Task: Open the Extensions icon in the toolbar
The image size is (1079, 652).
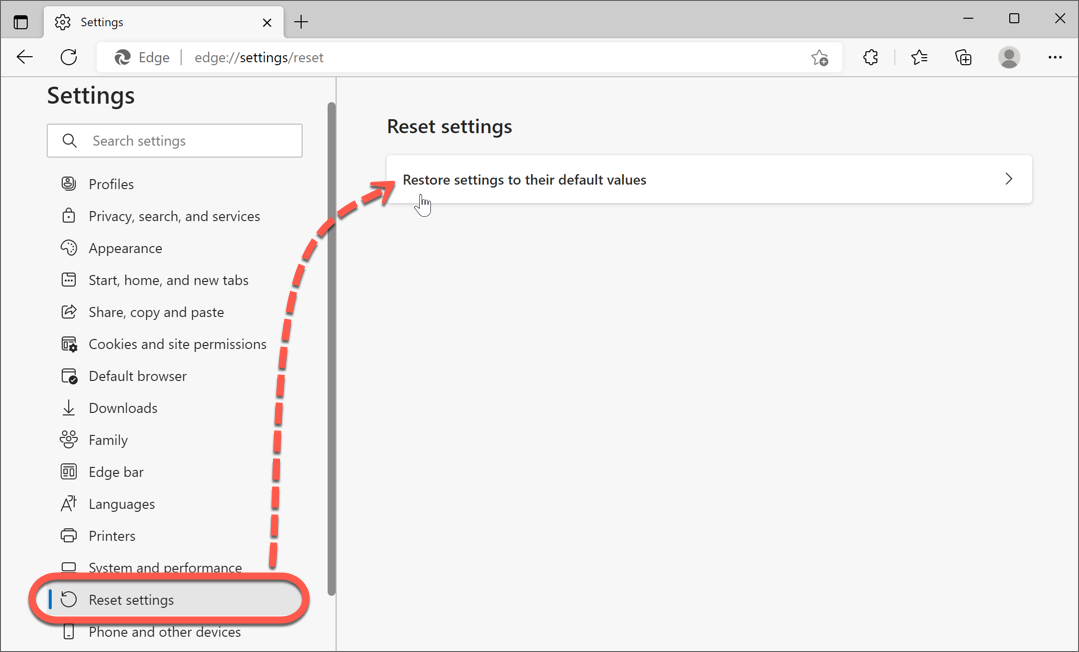Action: [870, 57]
